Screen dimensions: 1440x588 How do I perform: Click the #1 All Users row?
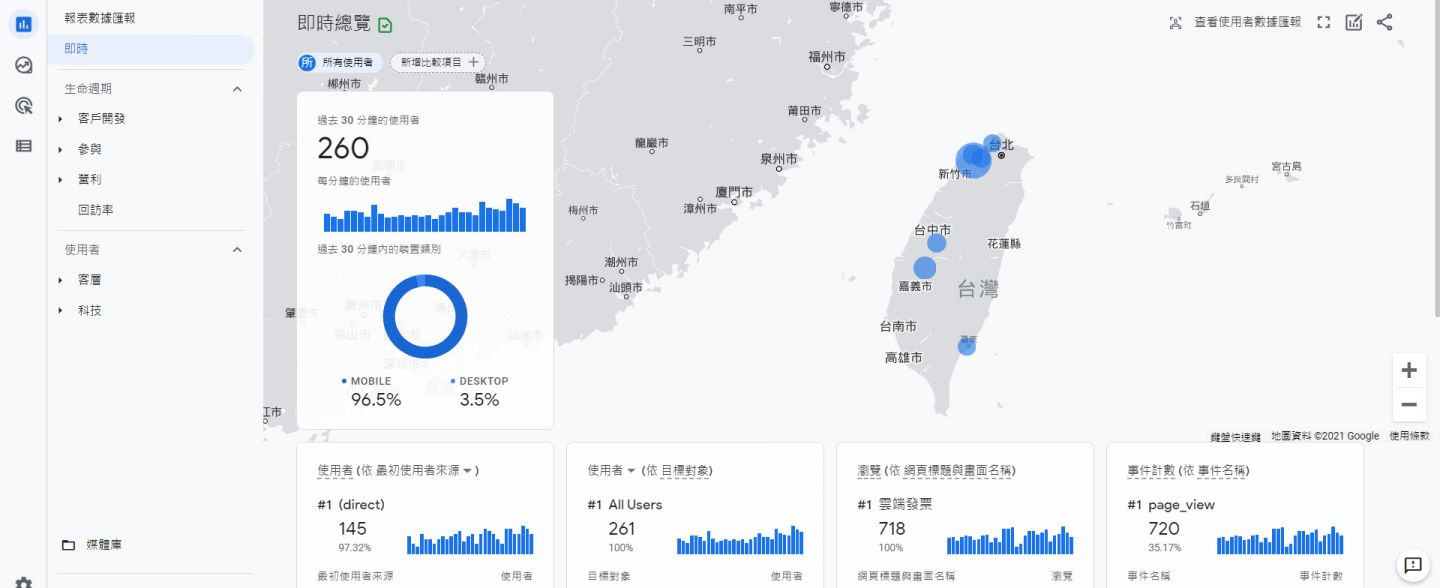(625, 505)
